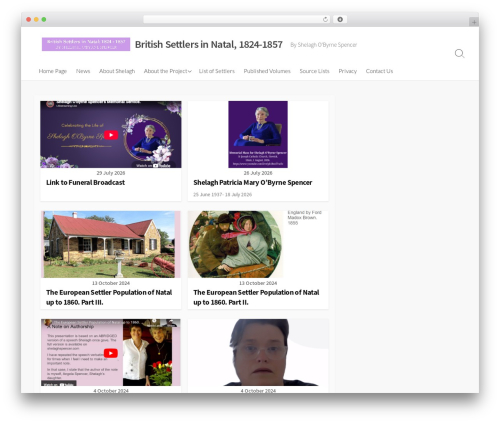Click the Ford Madox Brown painting thumbnail

click(x=235, y=244)
